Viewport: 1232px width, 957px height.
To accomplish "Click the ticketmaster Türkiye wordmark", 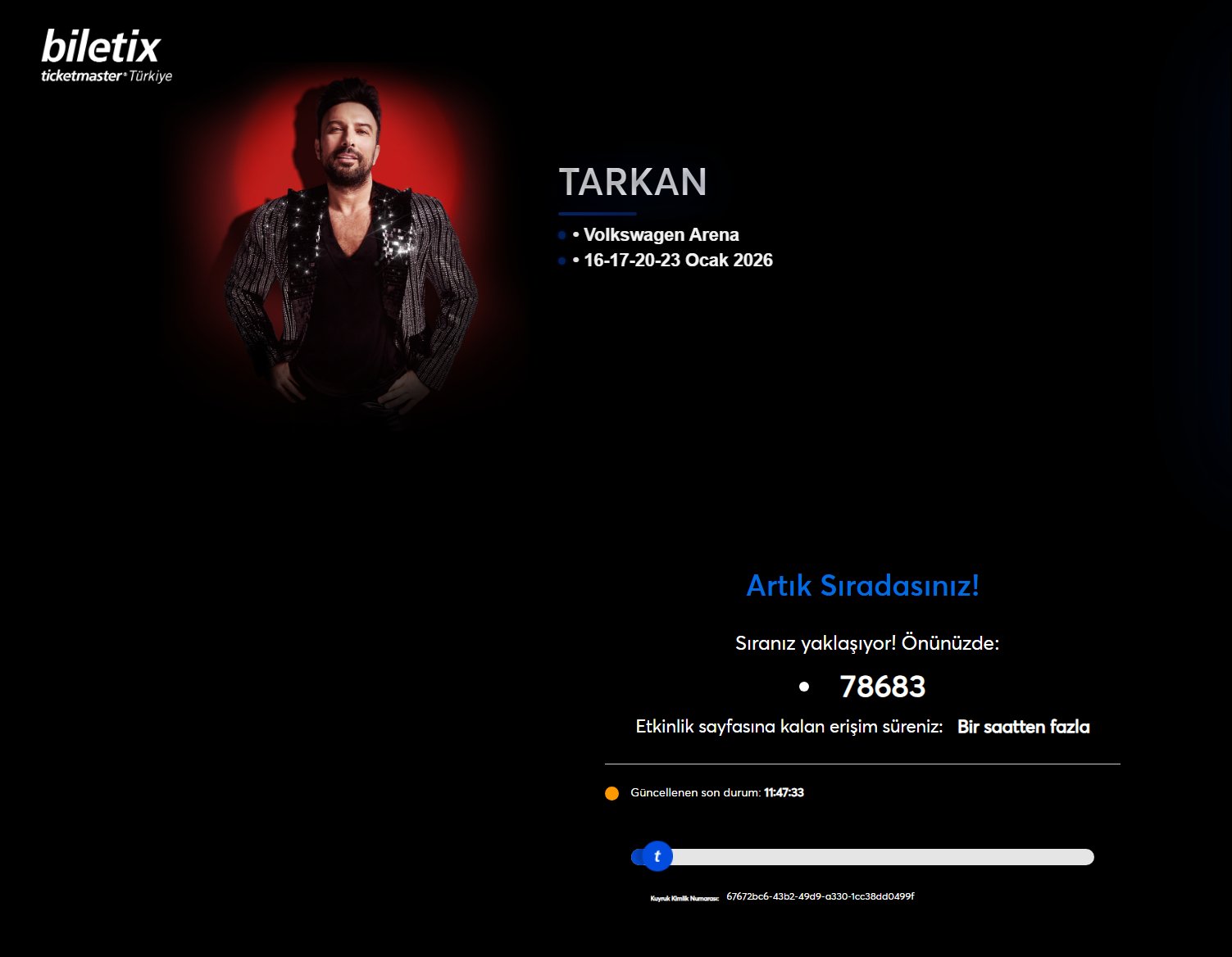I will pos(107,76).
